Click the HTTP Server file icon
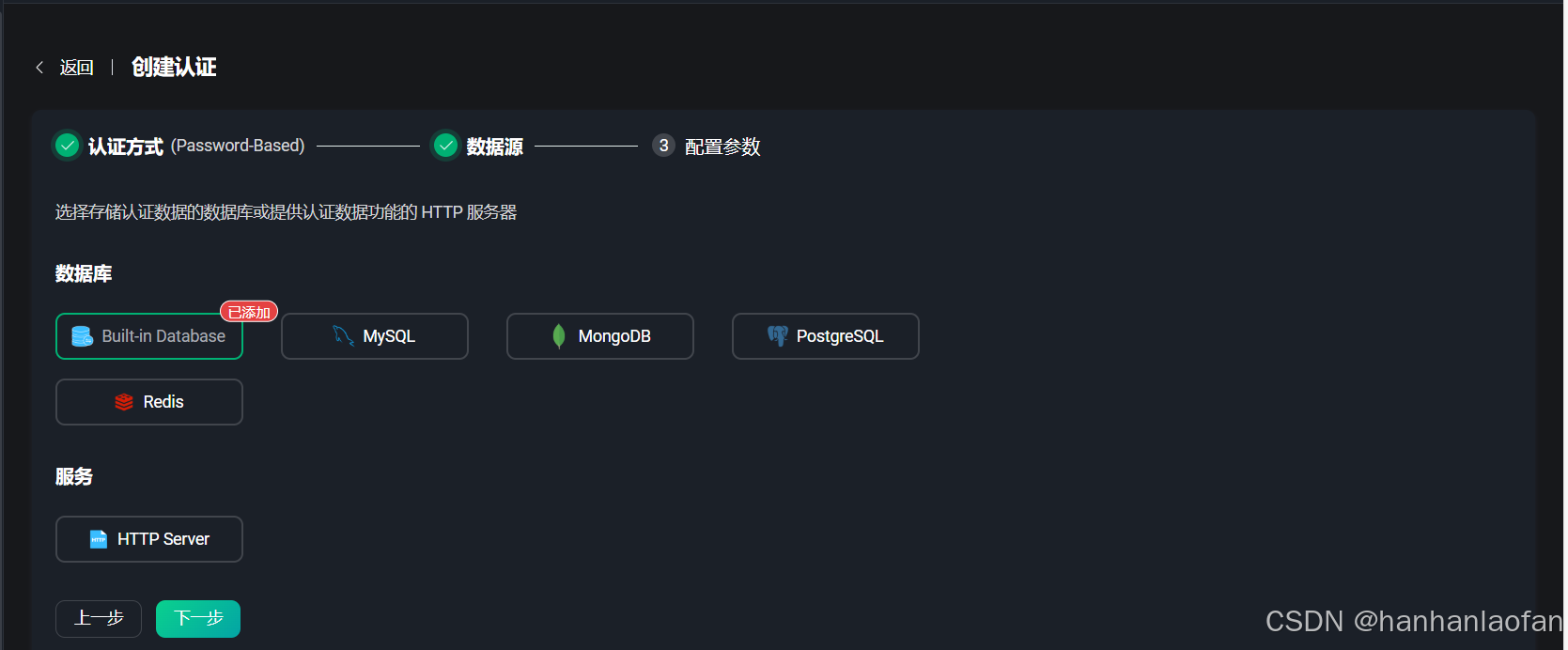This screenshot has height=650, width=1568. click(99, 539)
